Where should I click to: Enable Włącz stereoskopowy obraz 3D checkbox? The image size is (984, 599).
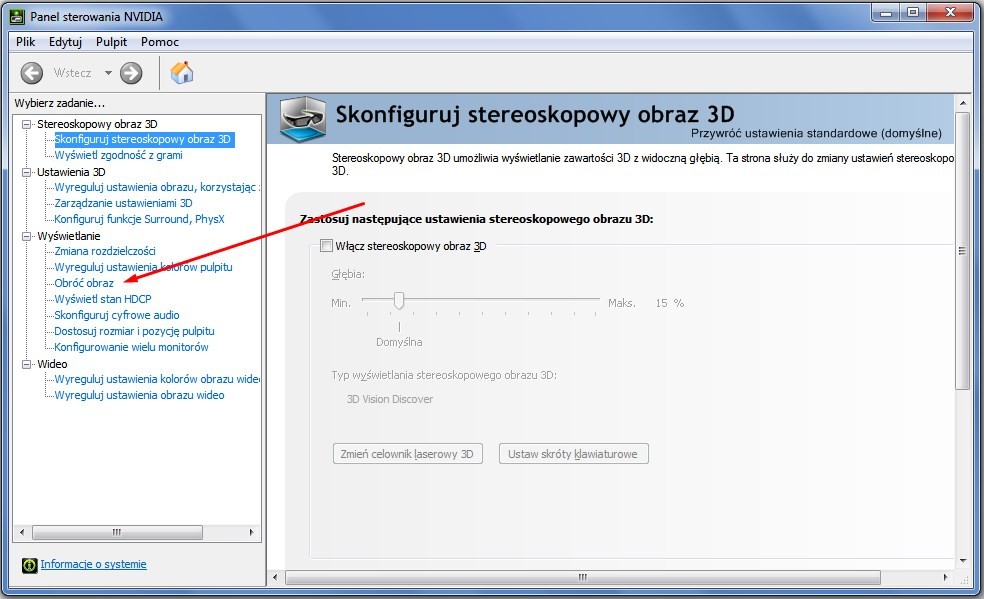tap(326, 246)
